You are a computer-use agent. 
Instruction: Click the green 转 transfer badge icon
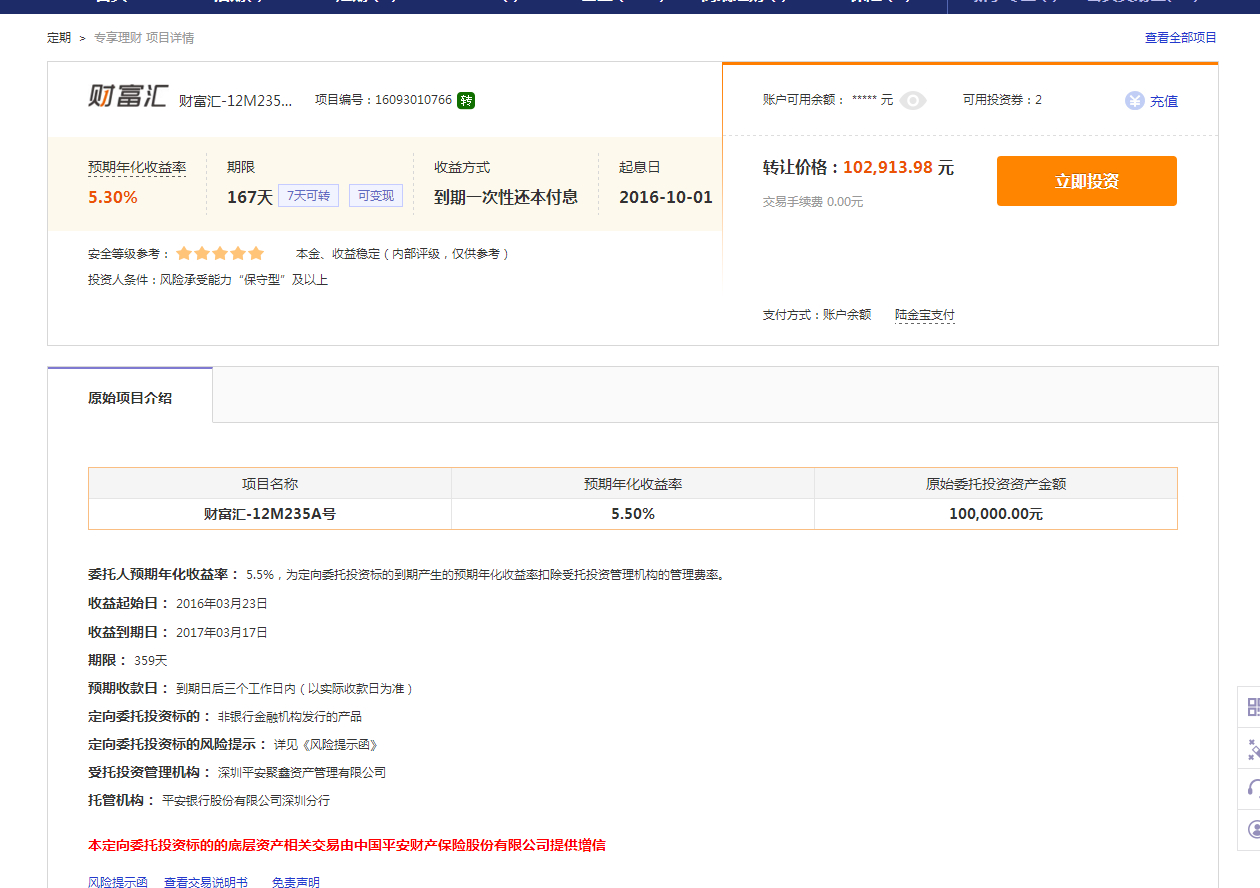tap(466, 100)
